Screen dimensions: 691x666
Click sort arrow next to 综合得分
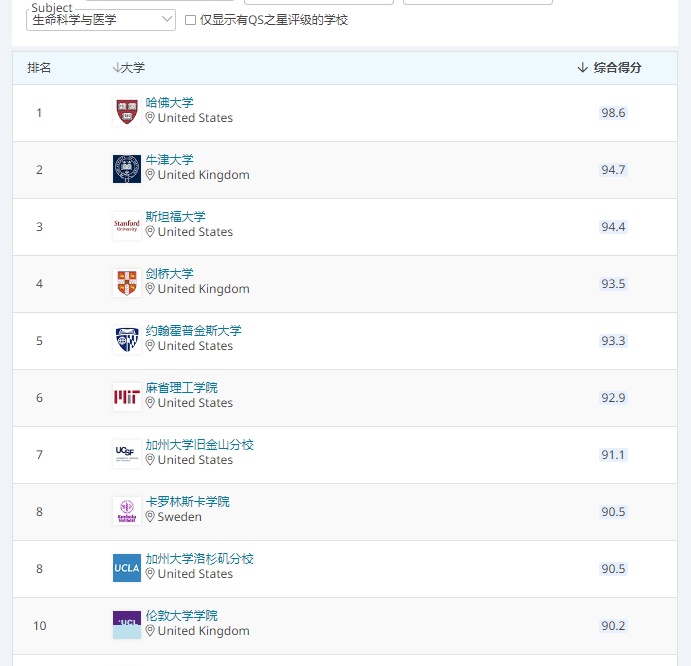click(x=583, y=67)
